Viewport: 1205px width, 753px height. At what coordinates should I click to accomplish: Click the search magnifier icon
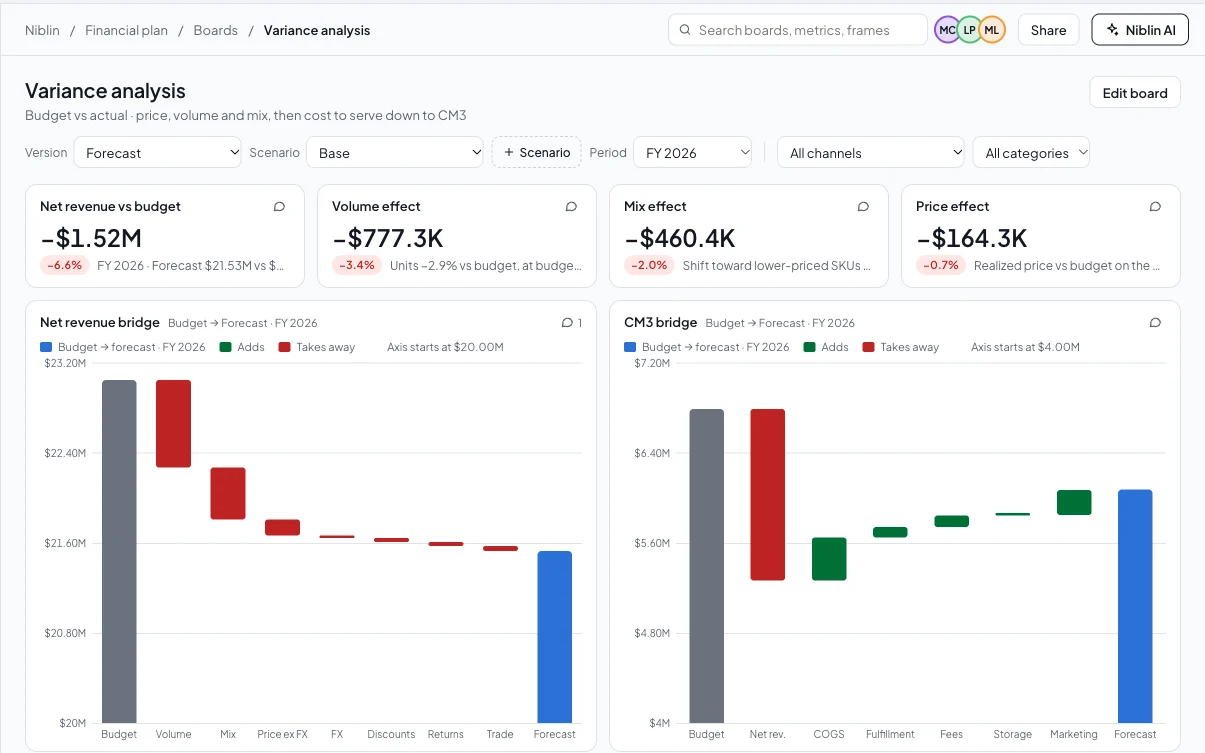[685, 30]
